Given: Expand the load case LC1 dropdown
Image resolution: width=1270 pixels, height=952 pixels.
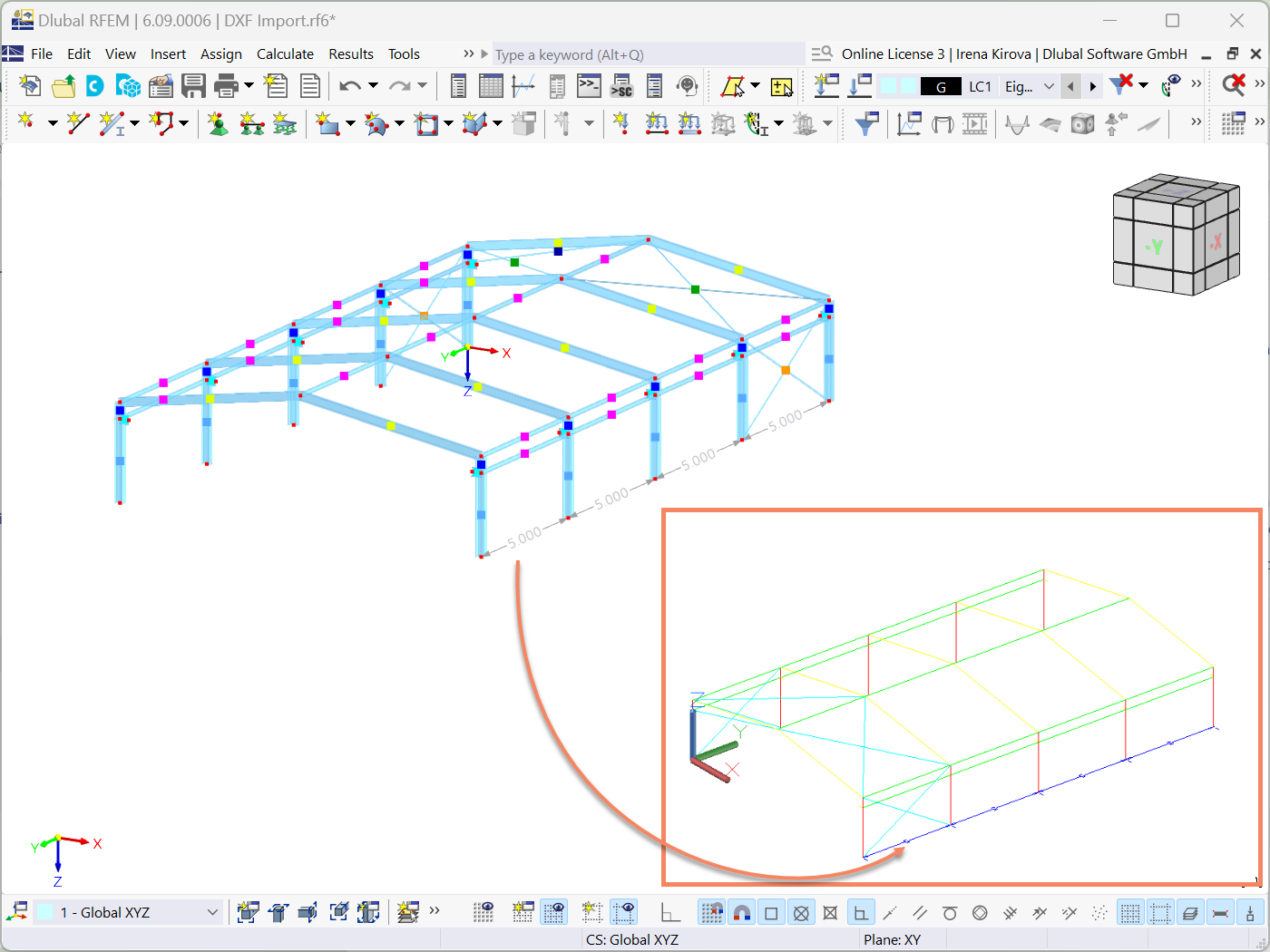Looking at the screenshot, I should [x=1050, y=85].
